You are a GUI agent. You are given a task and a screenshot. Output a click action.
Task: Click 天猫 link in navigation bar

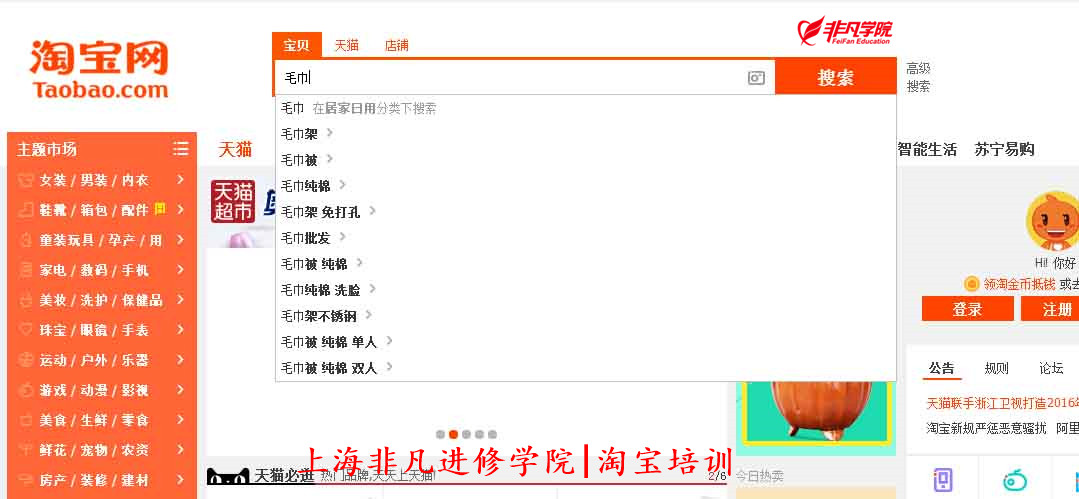pos(235,149)
